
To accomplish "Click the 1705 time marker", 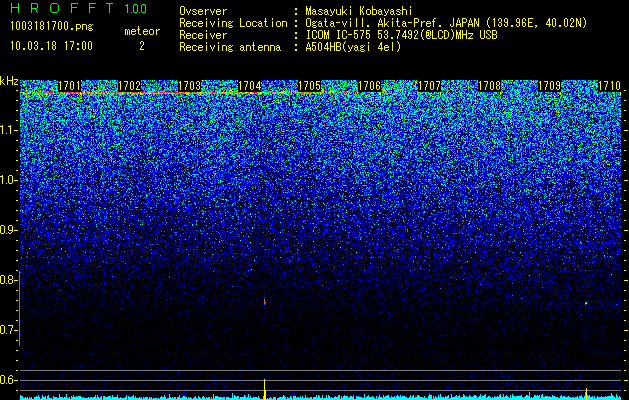I will pos(310,86).
